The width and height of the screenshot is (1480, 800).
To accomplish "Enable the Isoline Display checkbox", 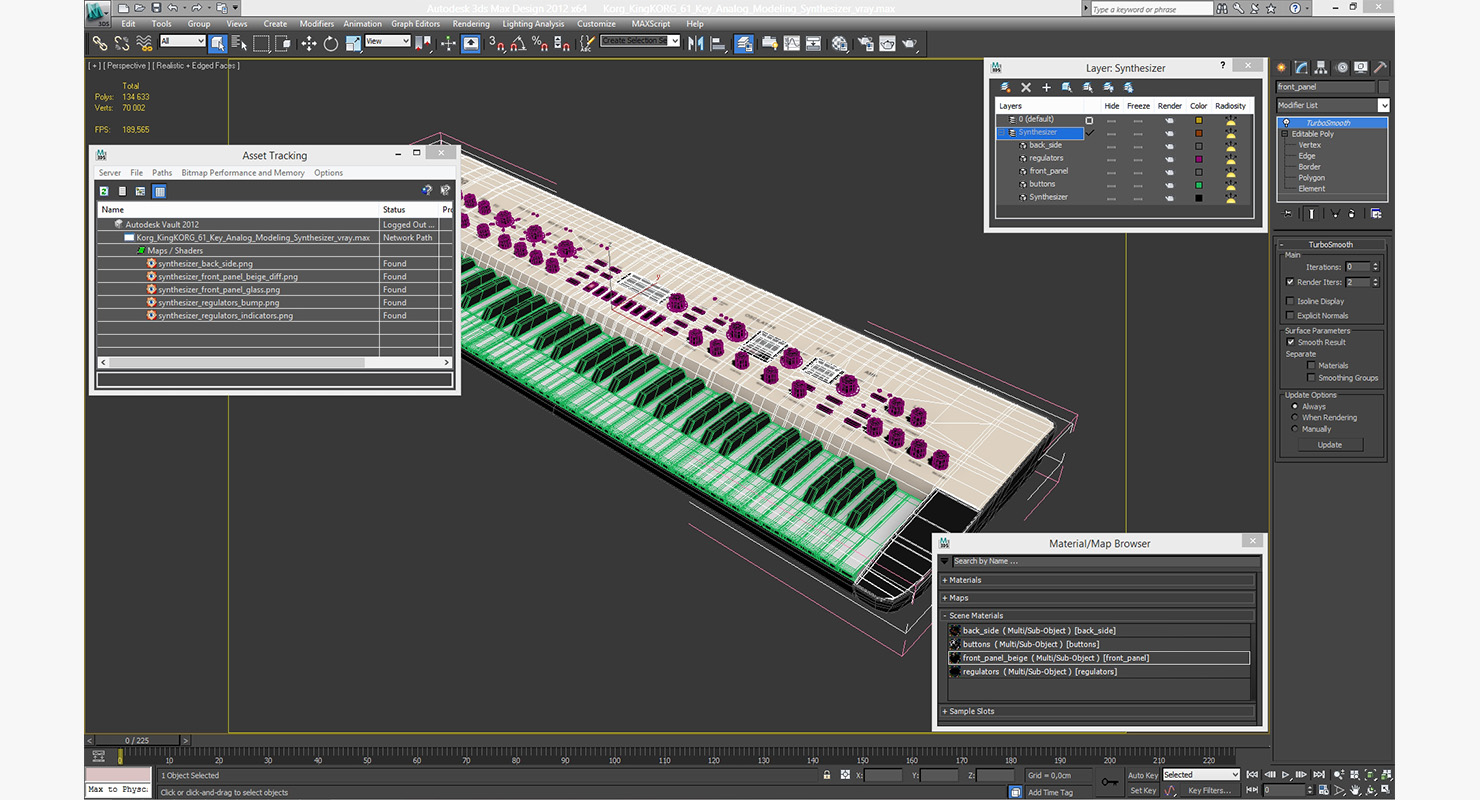I will (1290, 301).
